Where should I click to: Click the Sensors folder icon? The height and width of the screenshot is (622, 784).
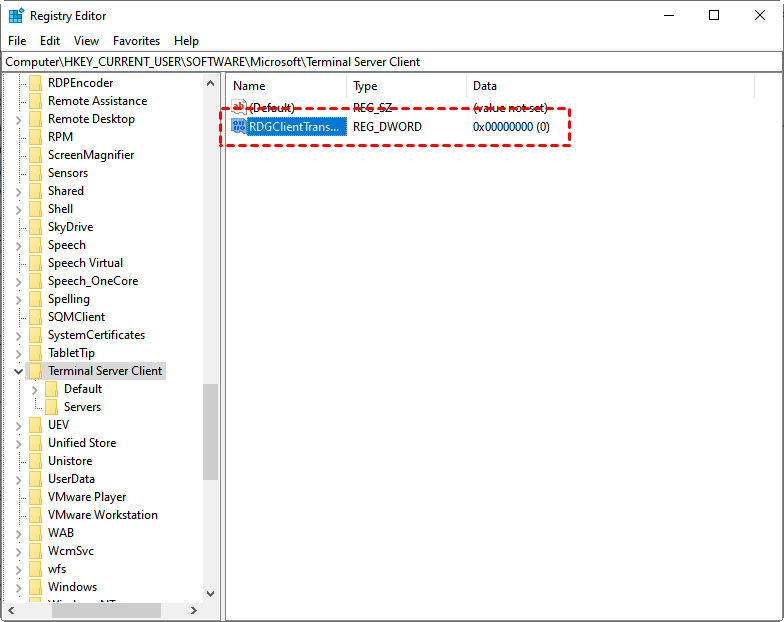coord(36,173)
